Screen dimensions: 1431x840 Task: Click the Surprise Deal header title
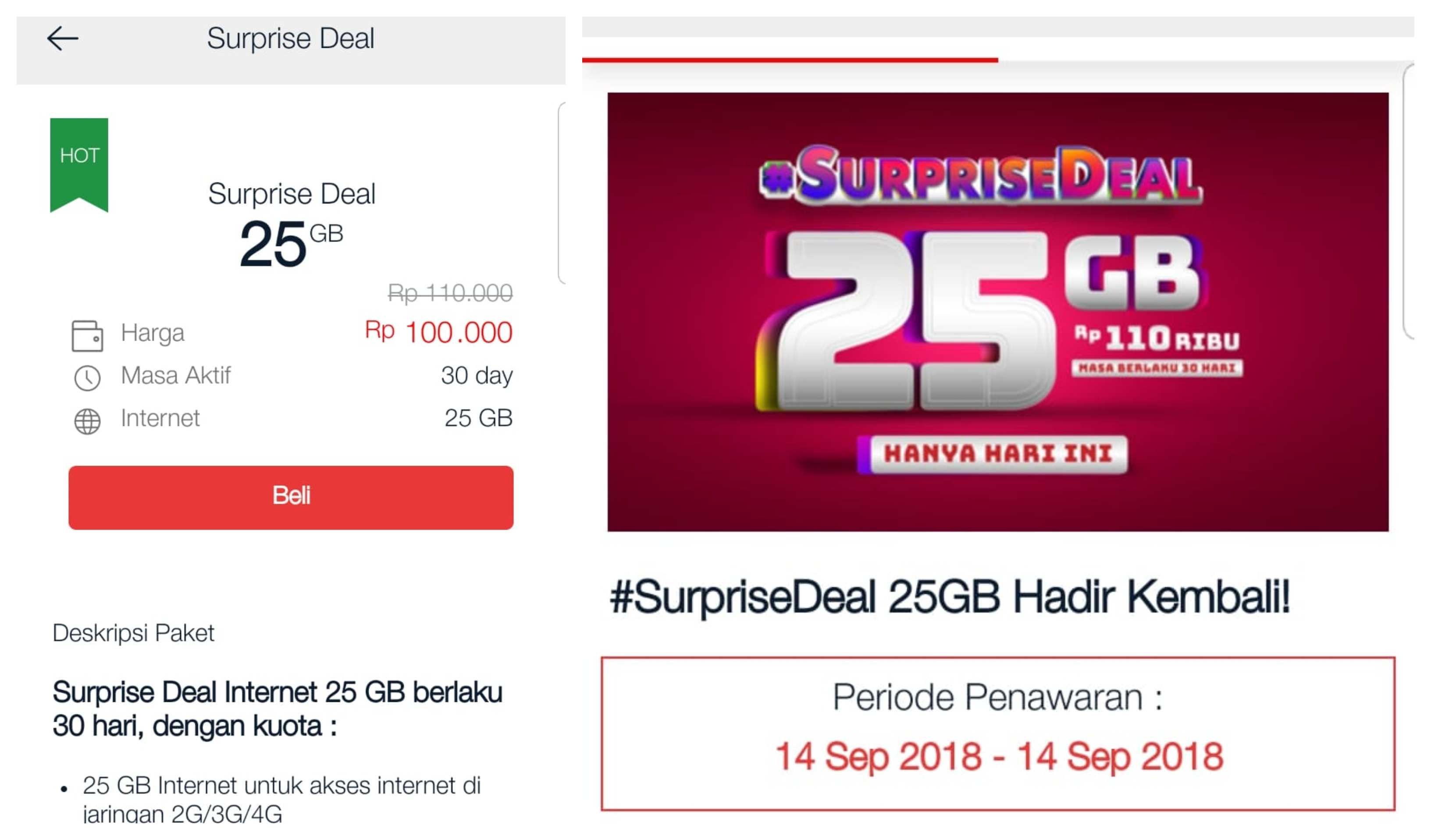pos(290,39)
